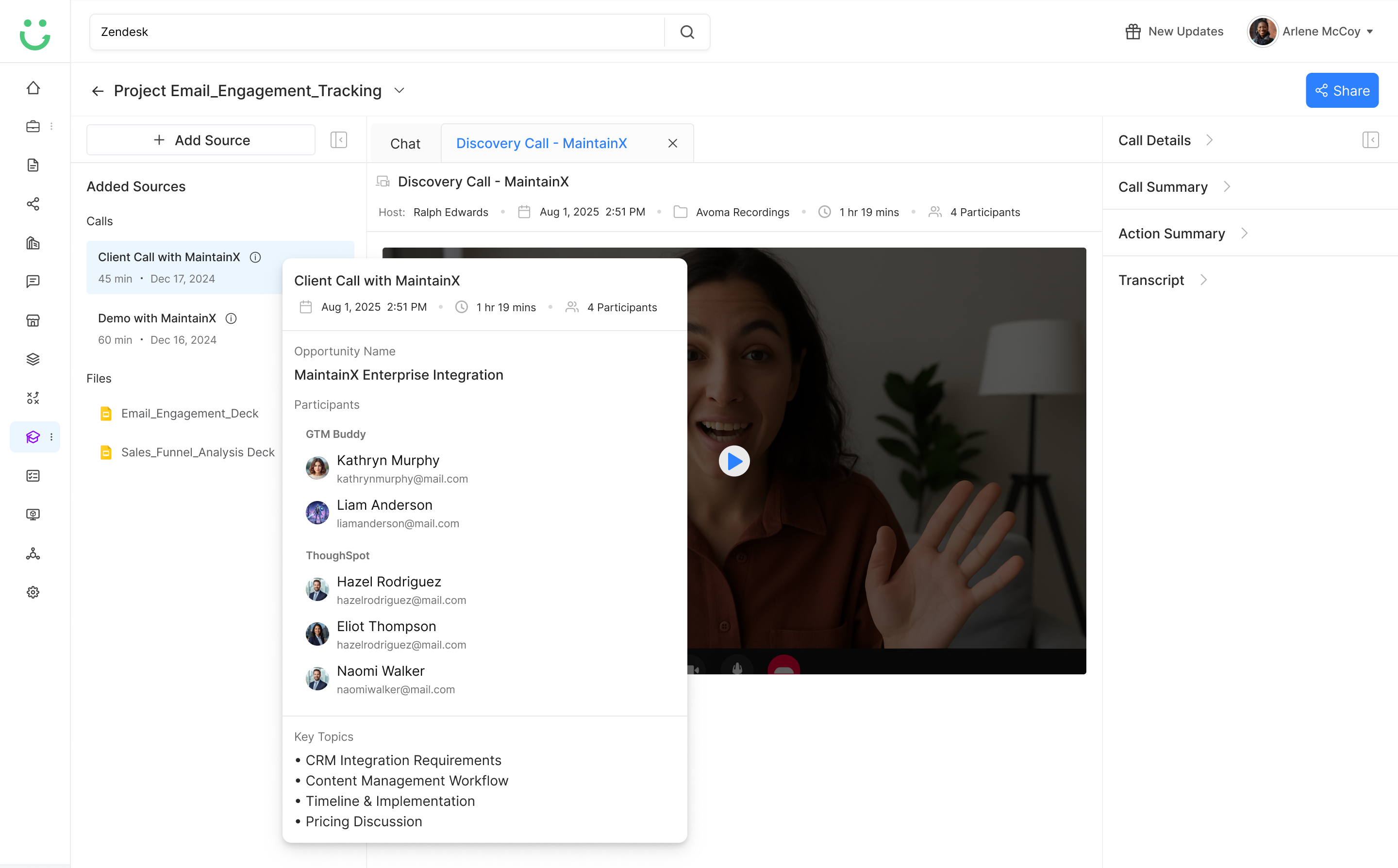Viewport: 1398px width, 868px height.
Task: Open the Home icon in sidebar
Action: [x=33, y=88]
